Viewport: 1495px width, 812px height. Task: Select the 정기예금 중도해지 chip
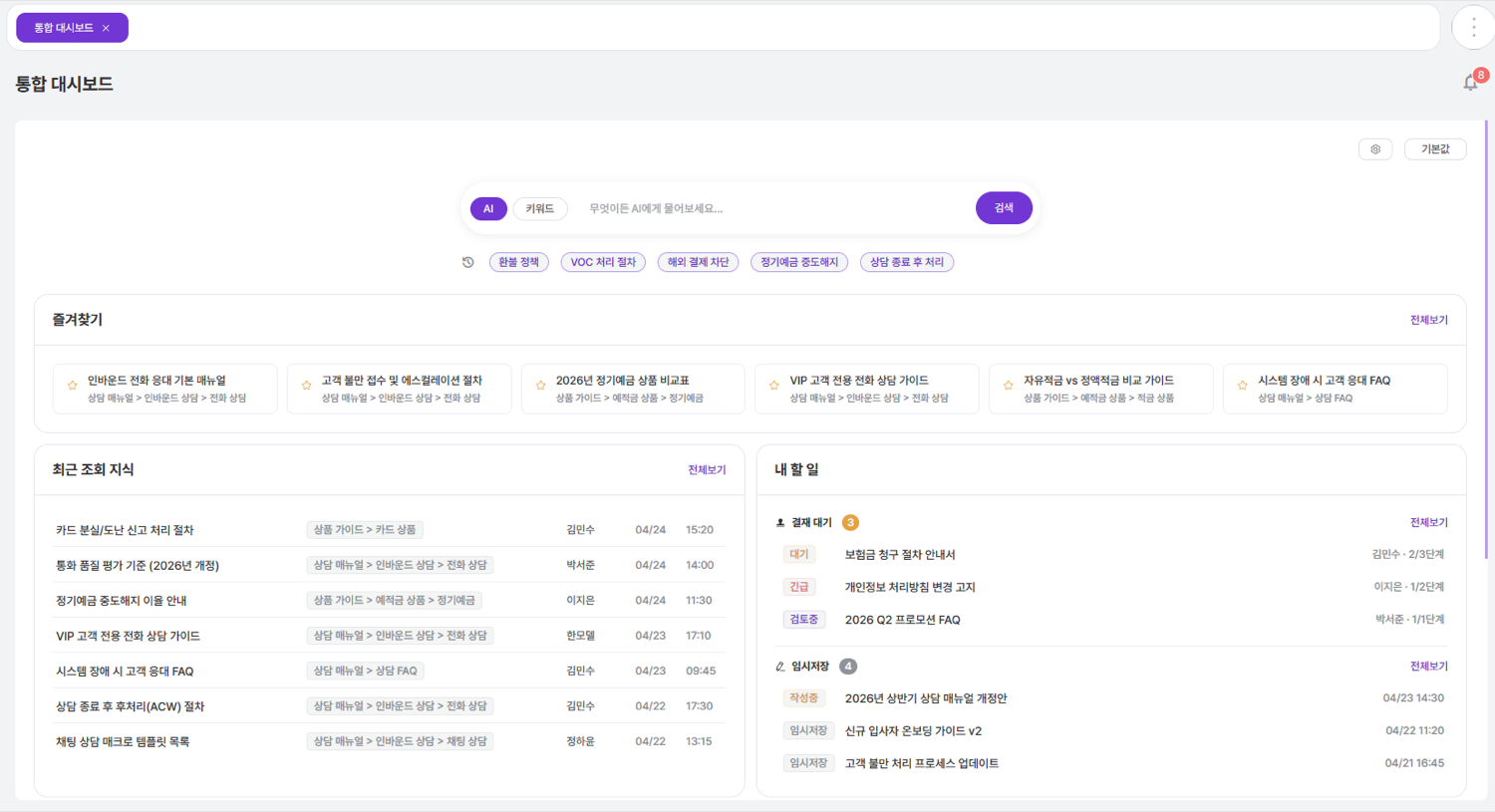click(x=799, y=262)
